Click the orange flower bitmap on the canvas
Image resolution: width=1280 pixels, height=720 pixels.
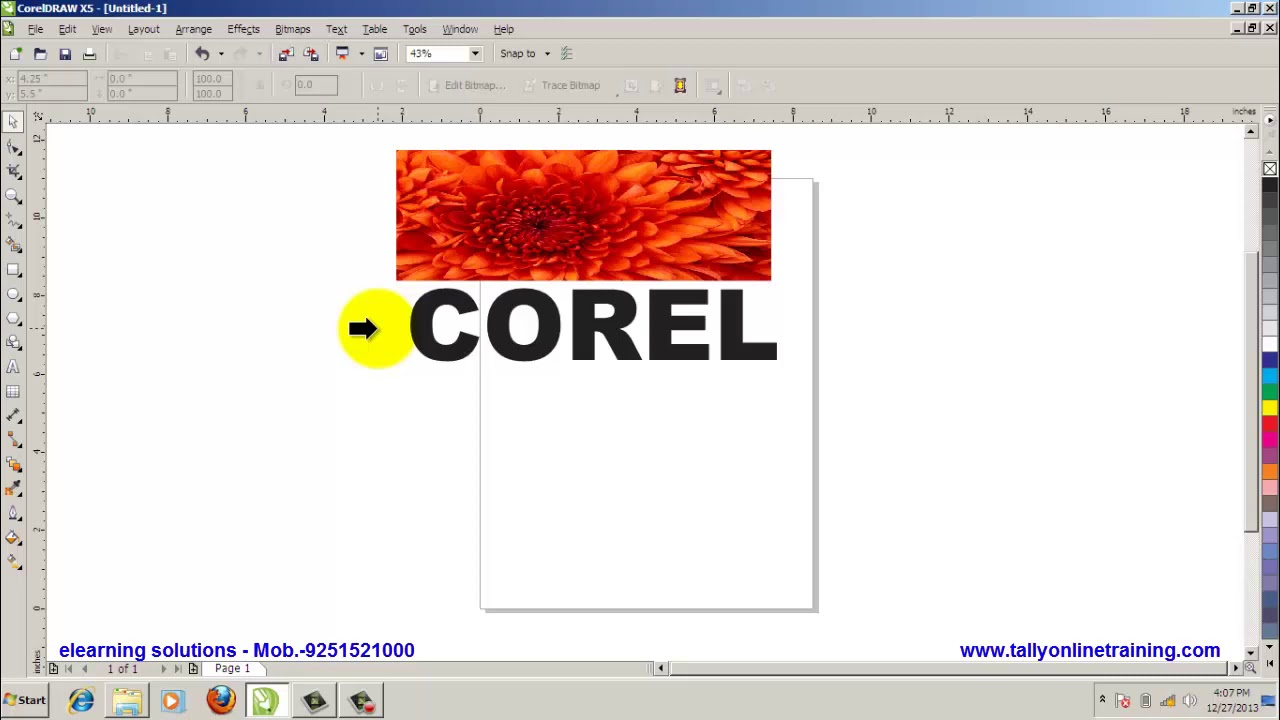583,215
